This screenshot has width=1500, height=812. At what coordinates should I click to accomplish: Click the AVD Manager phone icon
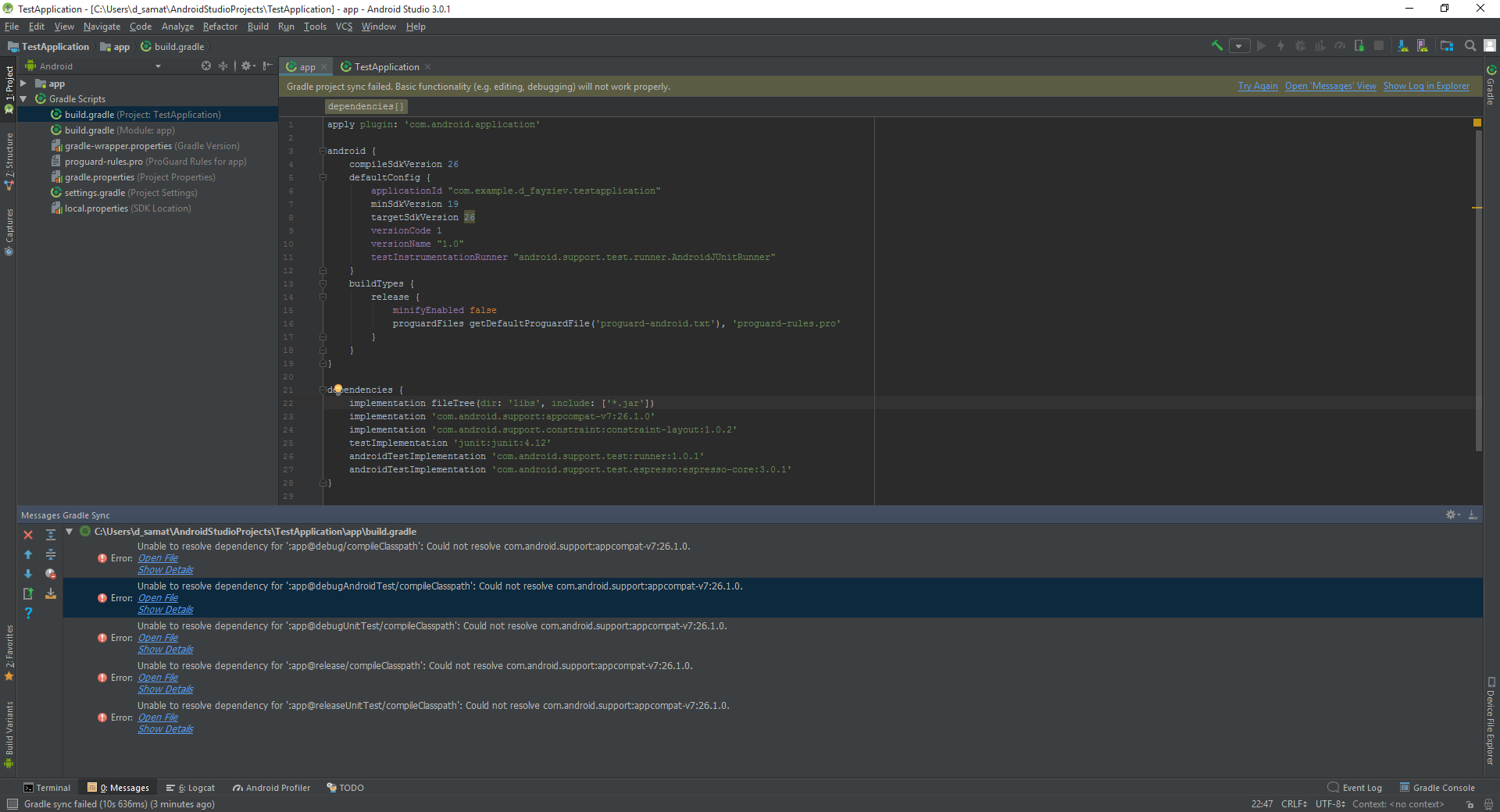1422,46
